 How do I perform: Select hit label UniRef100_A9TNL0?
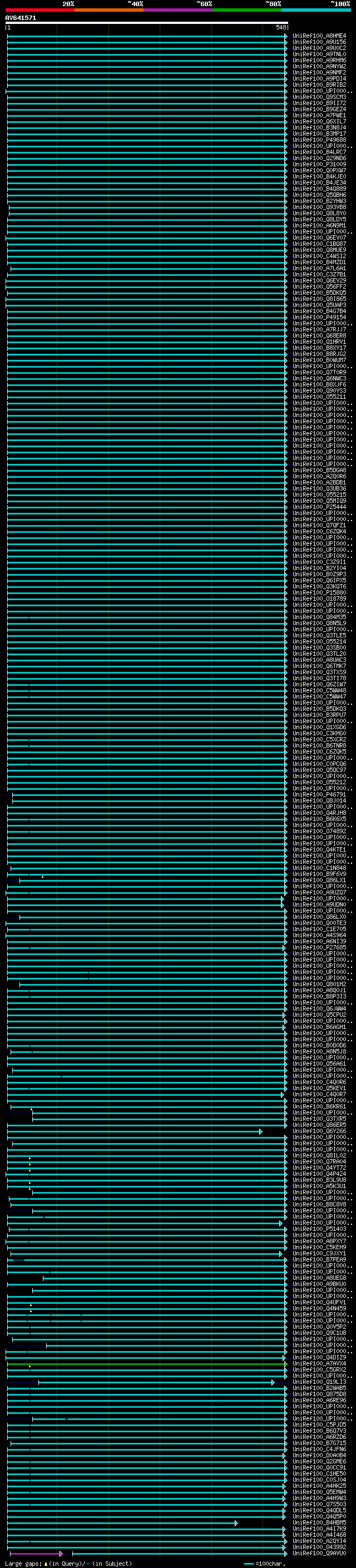pyautogui.click(x=319, y=54)
